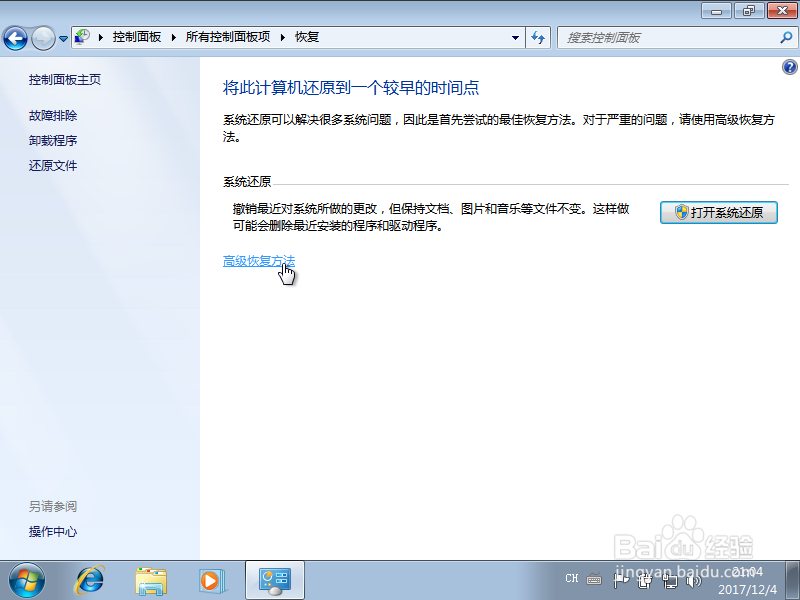Click the Action Center flag in system tray
The width and height of the screenshot is (800, 600).
click(619, 580)
